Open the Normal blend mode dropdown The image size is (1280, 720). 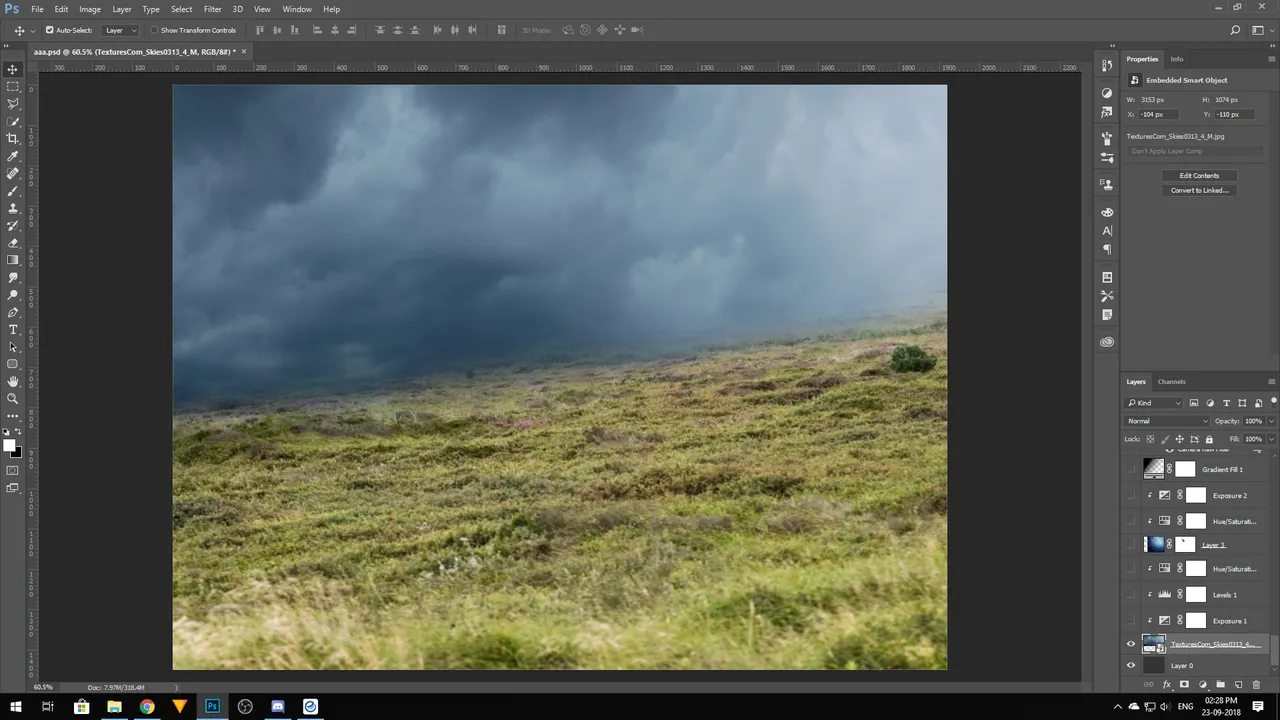(1167, 421)
